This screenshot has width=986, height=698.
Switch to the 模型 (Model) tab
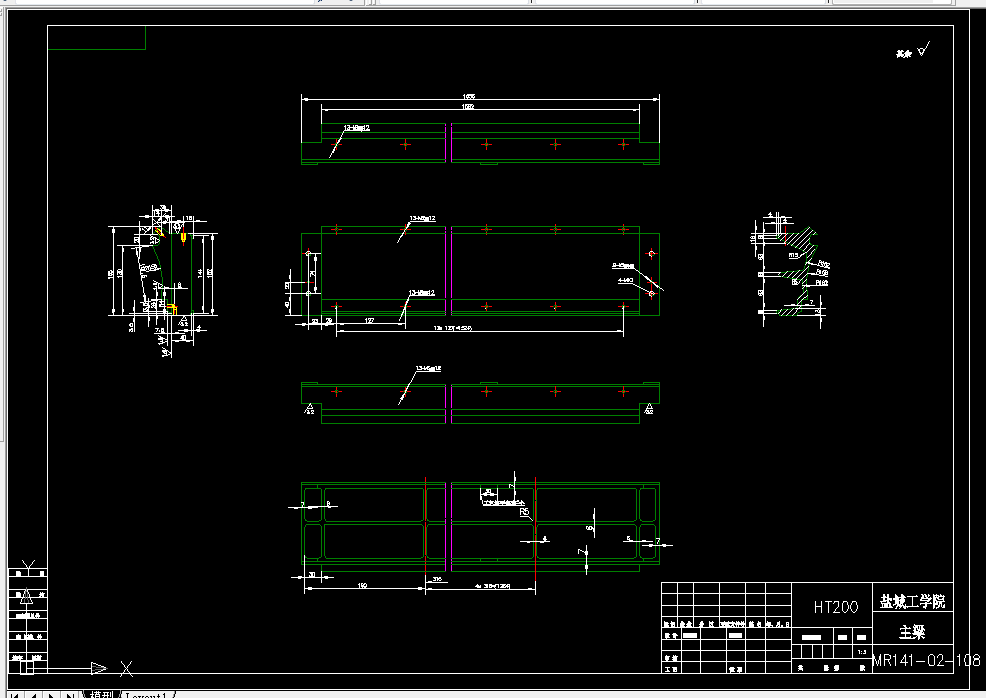[x=101, y=694]
